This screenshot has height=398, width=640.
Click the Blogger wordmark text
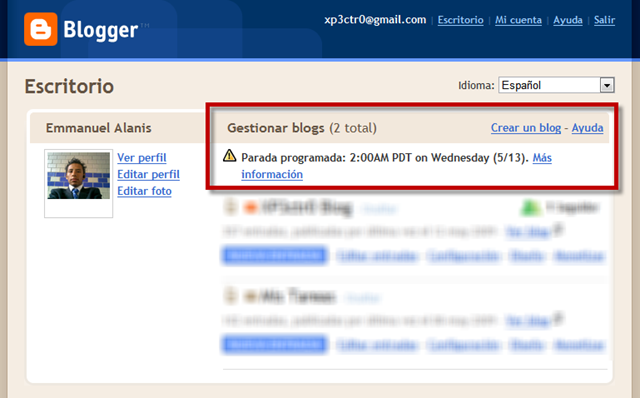101,31
